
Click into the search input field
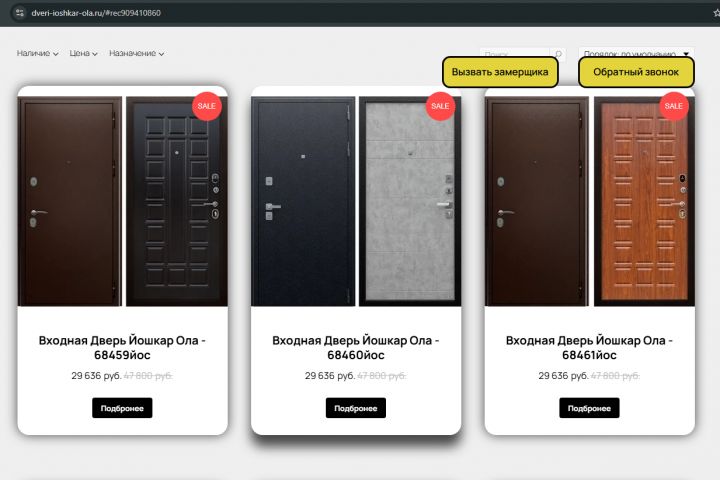pyautogui.click(x=514, y=54)
